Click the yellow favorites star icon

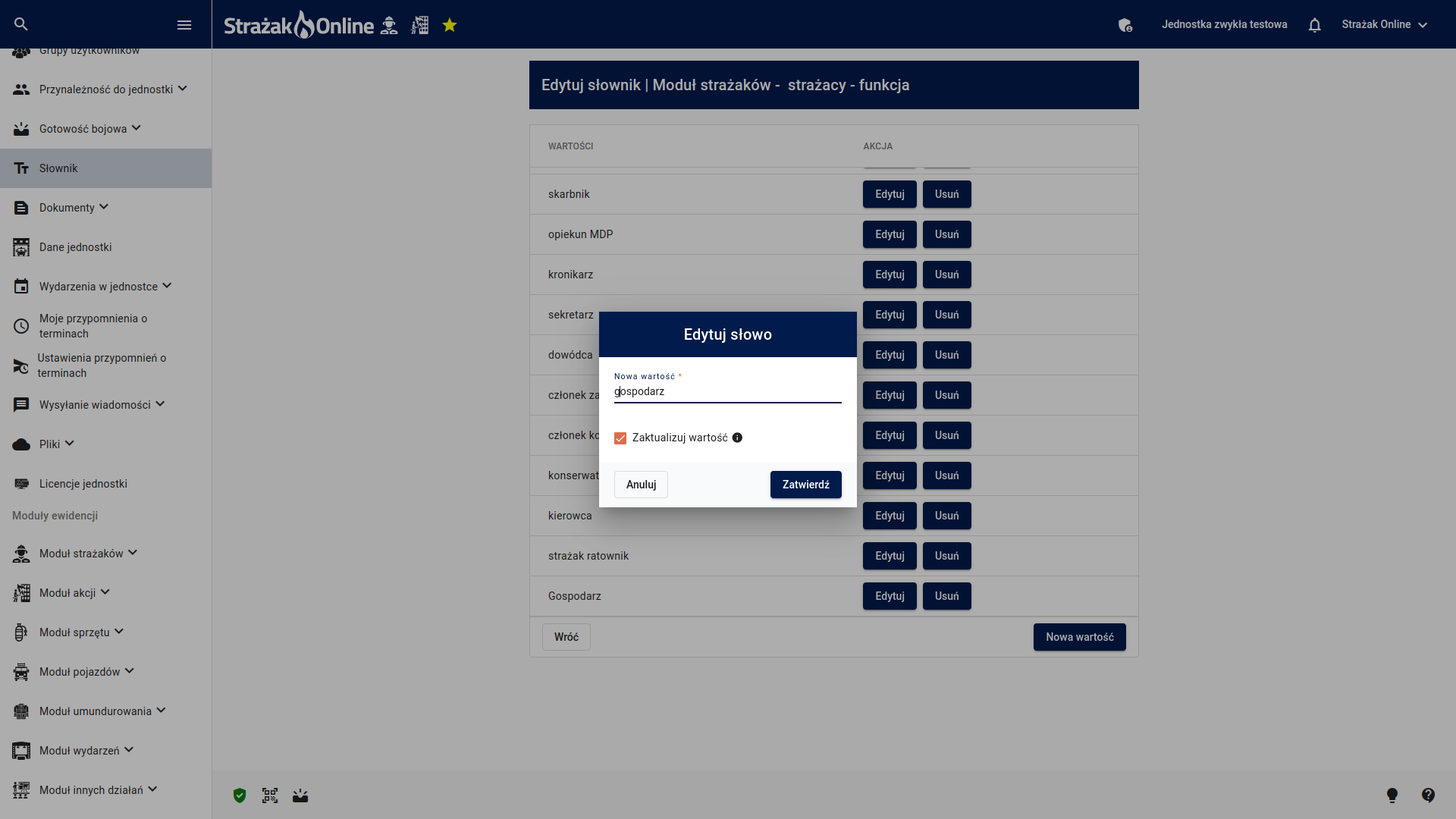coord(450,25)
